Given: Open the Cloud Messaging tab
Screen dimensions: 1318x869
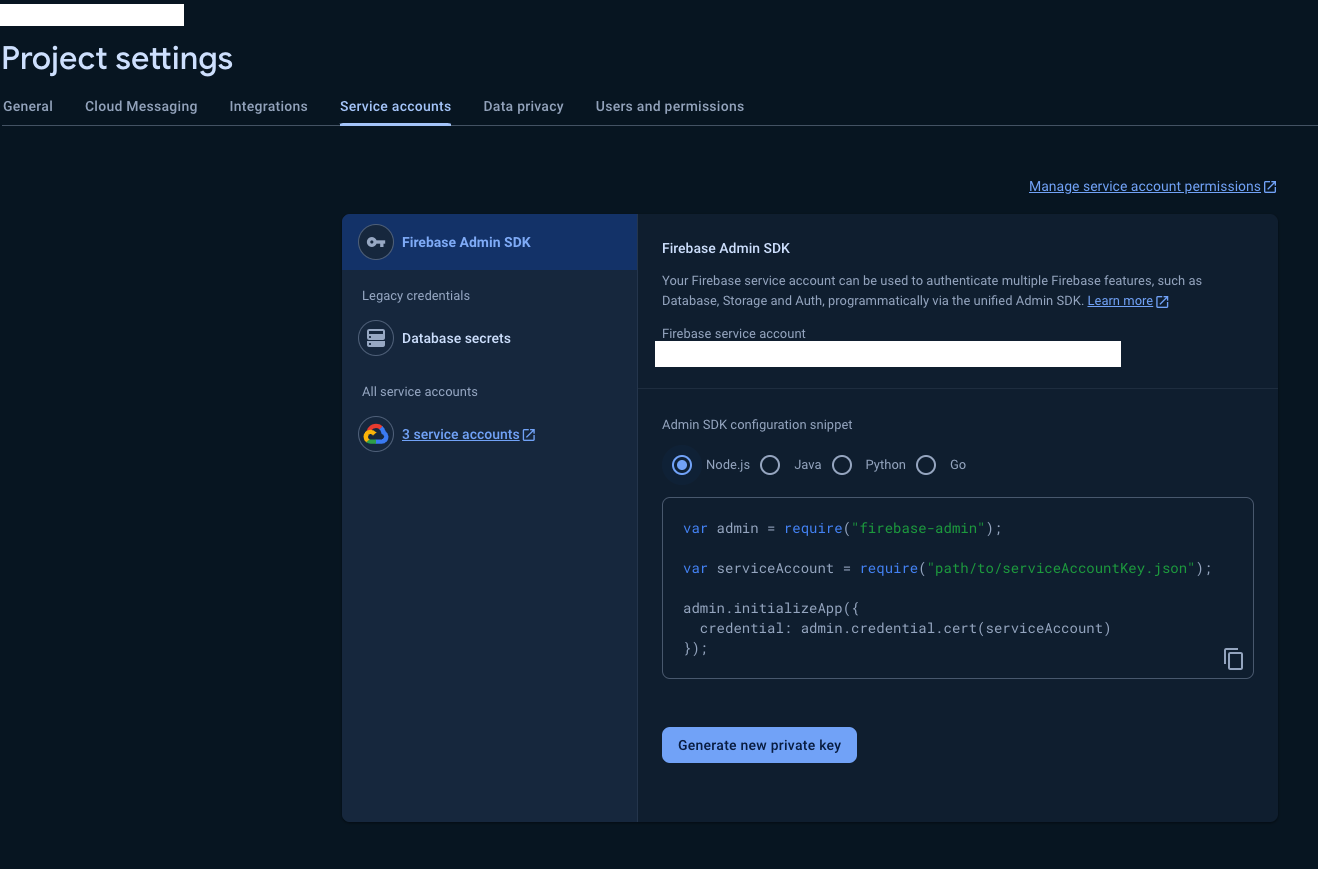Looking at the screenshot, I should (140, 106).
